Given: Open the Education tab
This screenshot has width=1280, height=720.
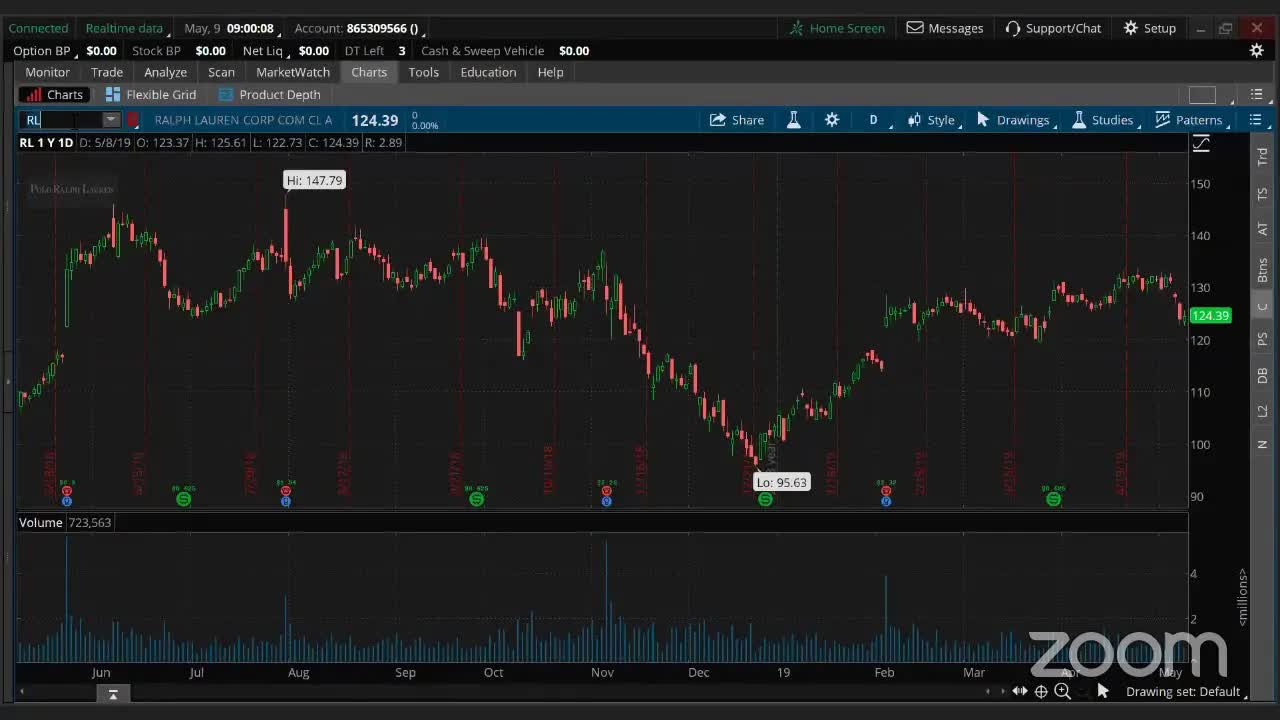Looking at the screenshot, I should [x=489, y=72].
